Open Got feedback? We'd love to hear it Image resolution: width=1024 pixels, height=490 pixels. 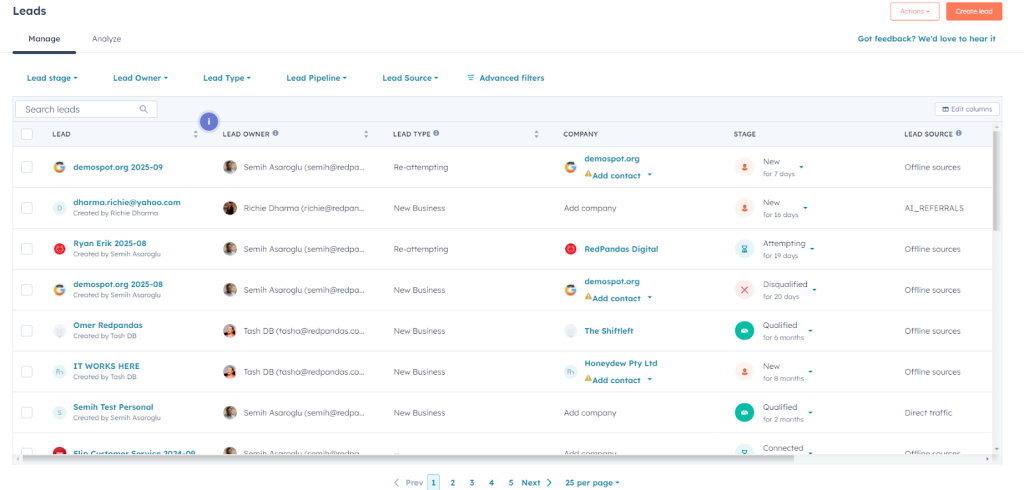point(926,39)
